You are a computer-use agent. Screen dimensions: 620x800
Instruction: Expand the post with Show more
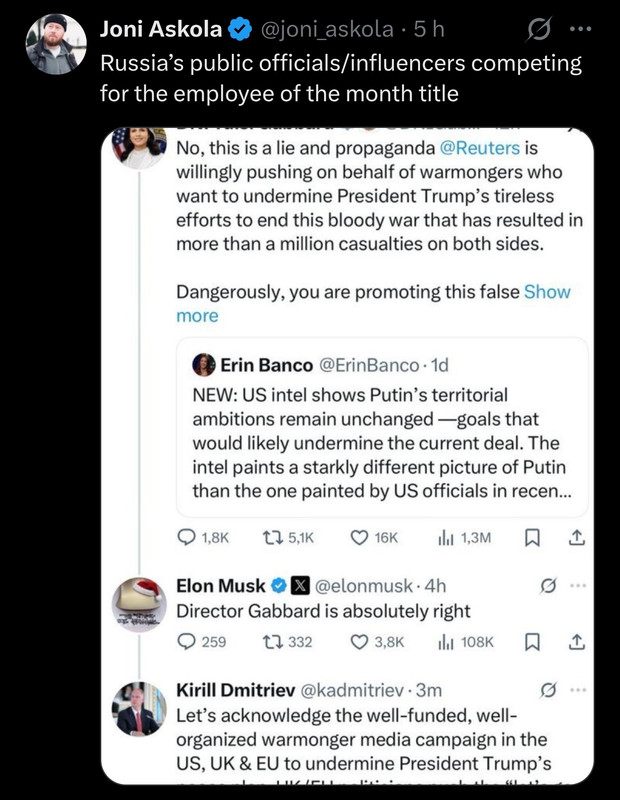pyautogui.click(x=546, y=292)
